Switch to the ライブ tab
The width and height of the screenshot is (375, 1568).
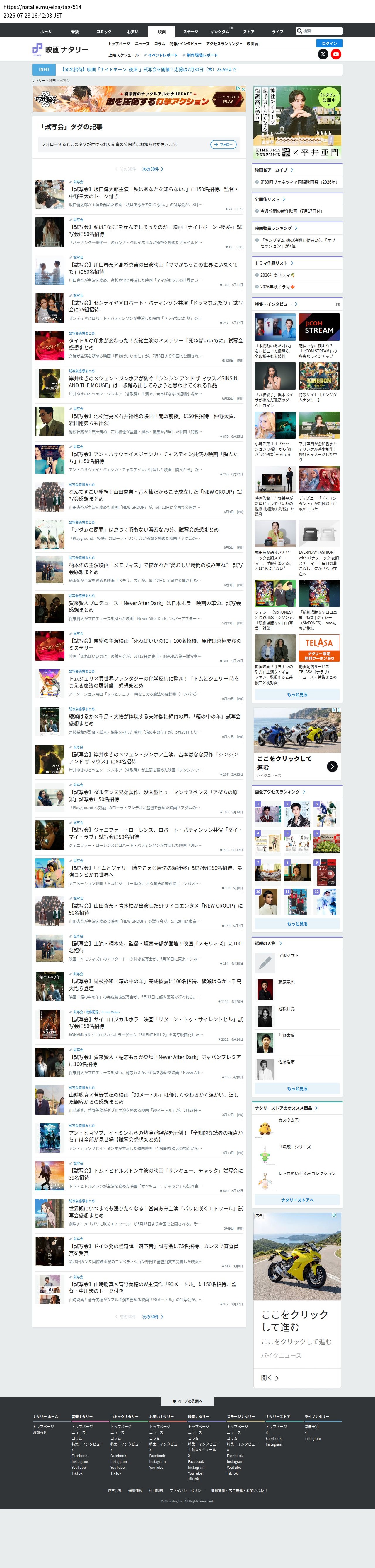(278, 32)
